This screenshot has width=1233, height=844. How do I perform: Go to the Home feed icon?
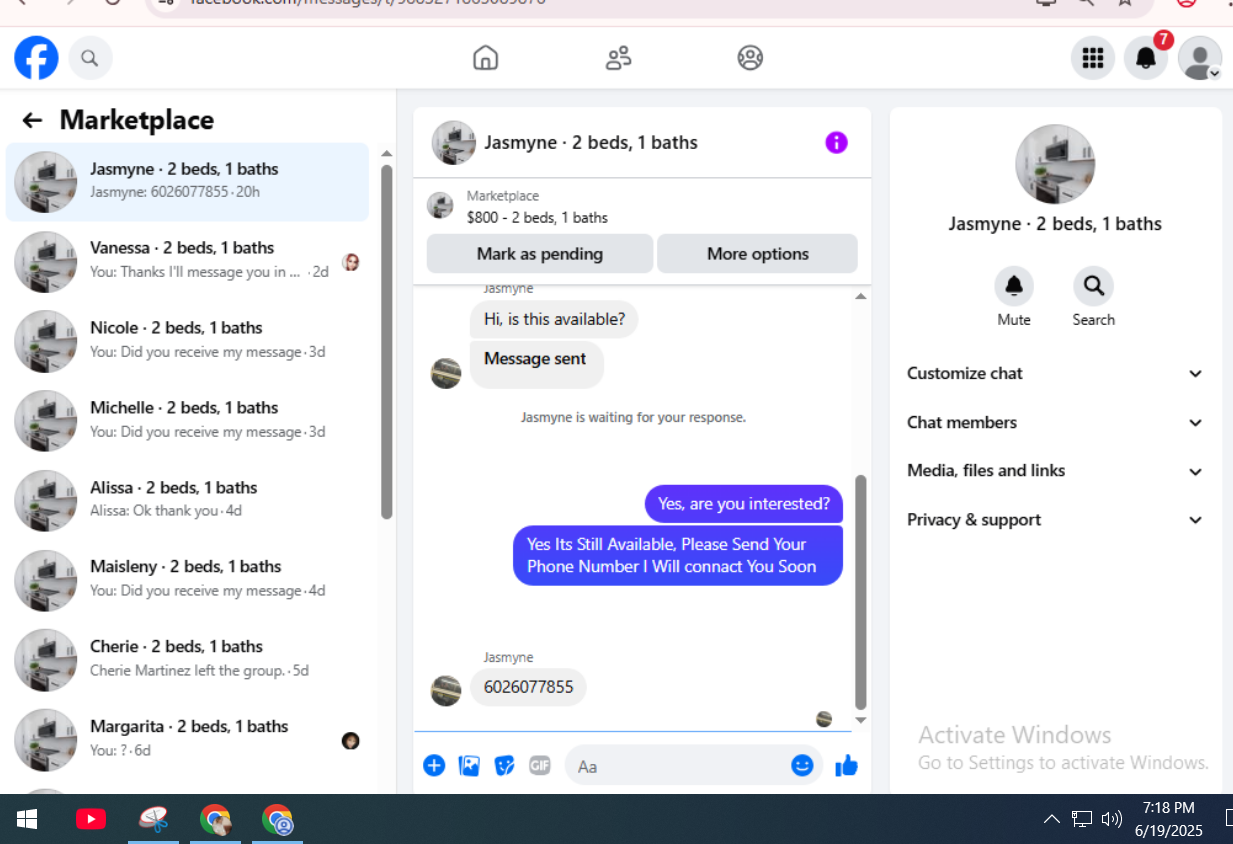pos(485,58)
